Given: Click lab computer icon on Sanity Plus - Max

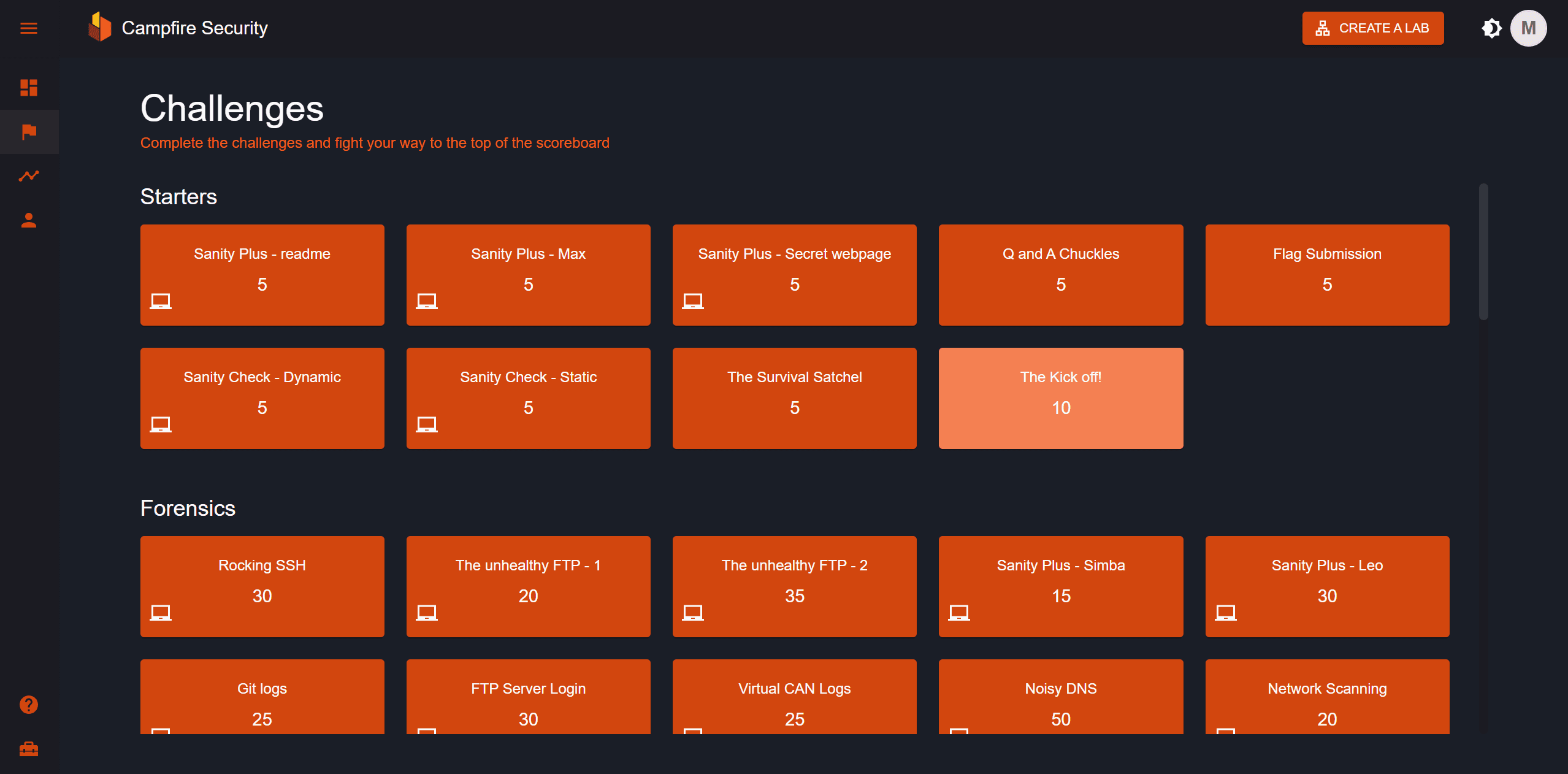Looking at the screenshot, I should click(427, 301).
